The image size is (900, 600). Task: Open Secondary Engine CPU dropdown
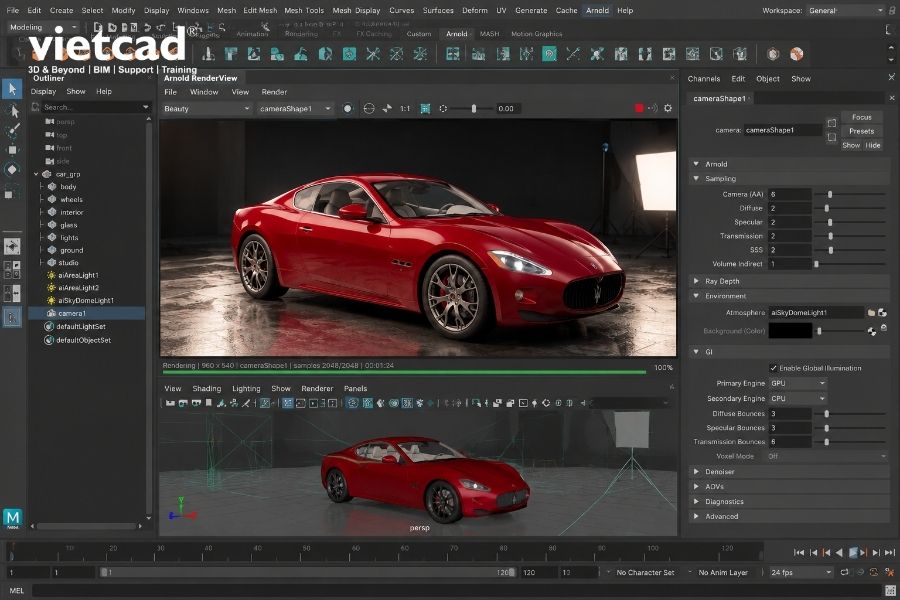coord(798,398)
